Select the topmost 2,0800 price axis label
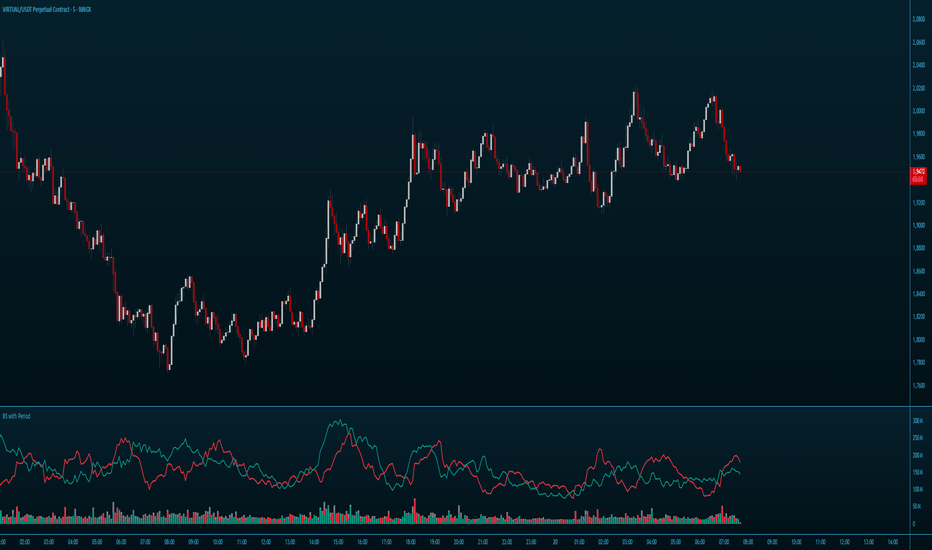 (918, 19)
